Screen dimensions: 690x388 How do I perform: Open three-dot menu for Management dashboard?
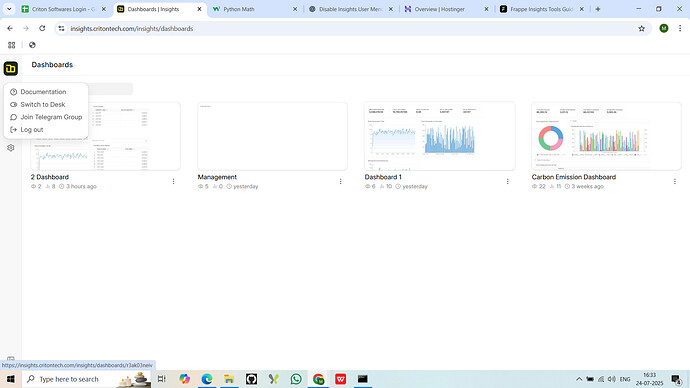pos(341,181)
